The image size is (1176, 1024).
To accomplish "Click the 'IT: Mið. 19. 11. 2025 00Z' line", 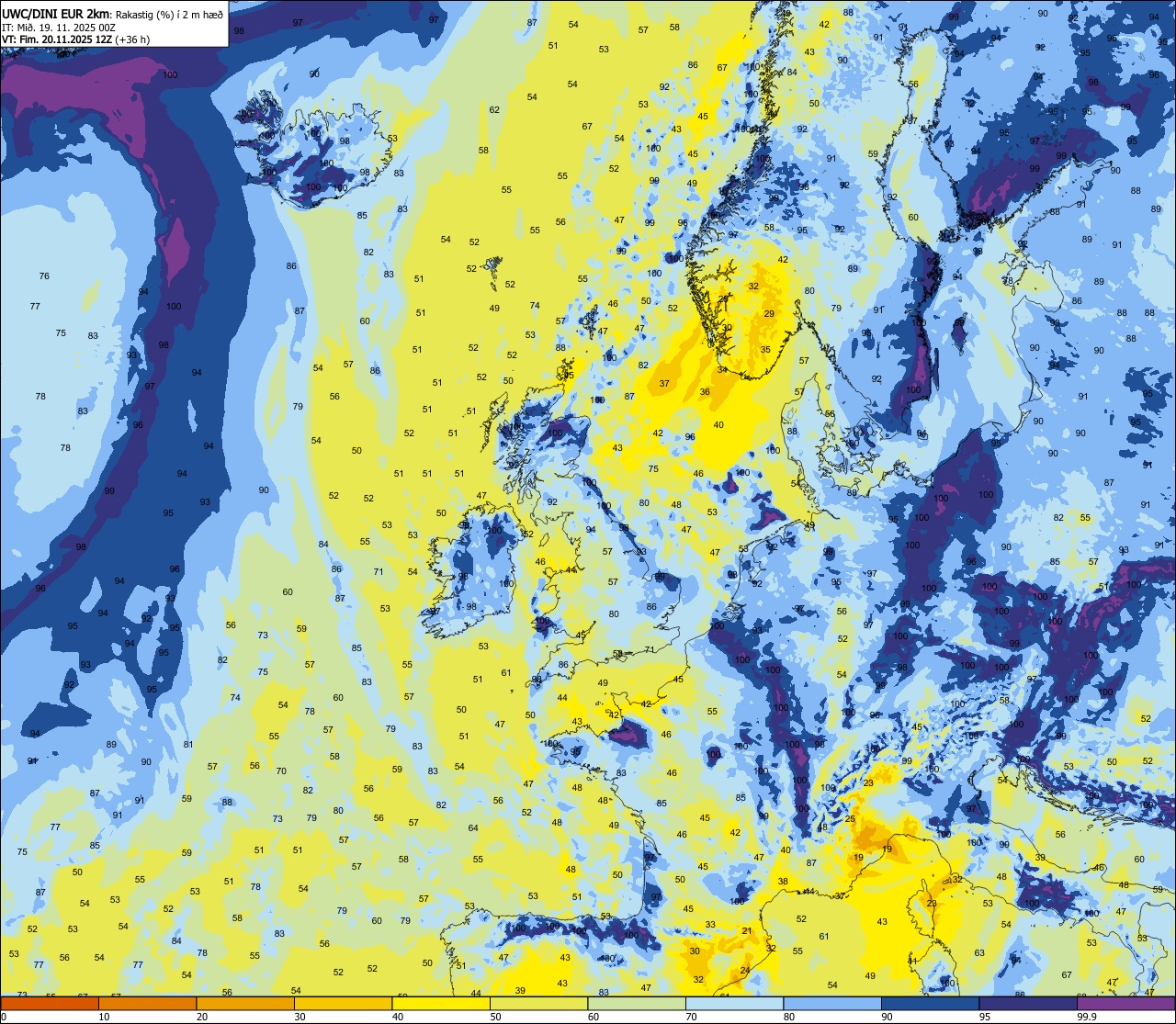I will pyautogui.click(x=59, y=27).
